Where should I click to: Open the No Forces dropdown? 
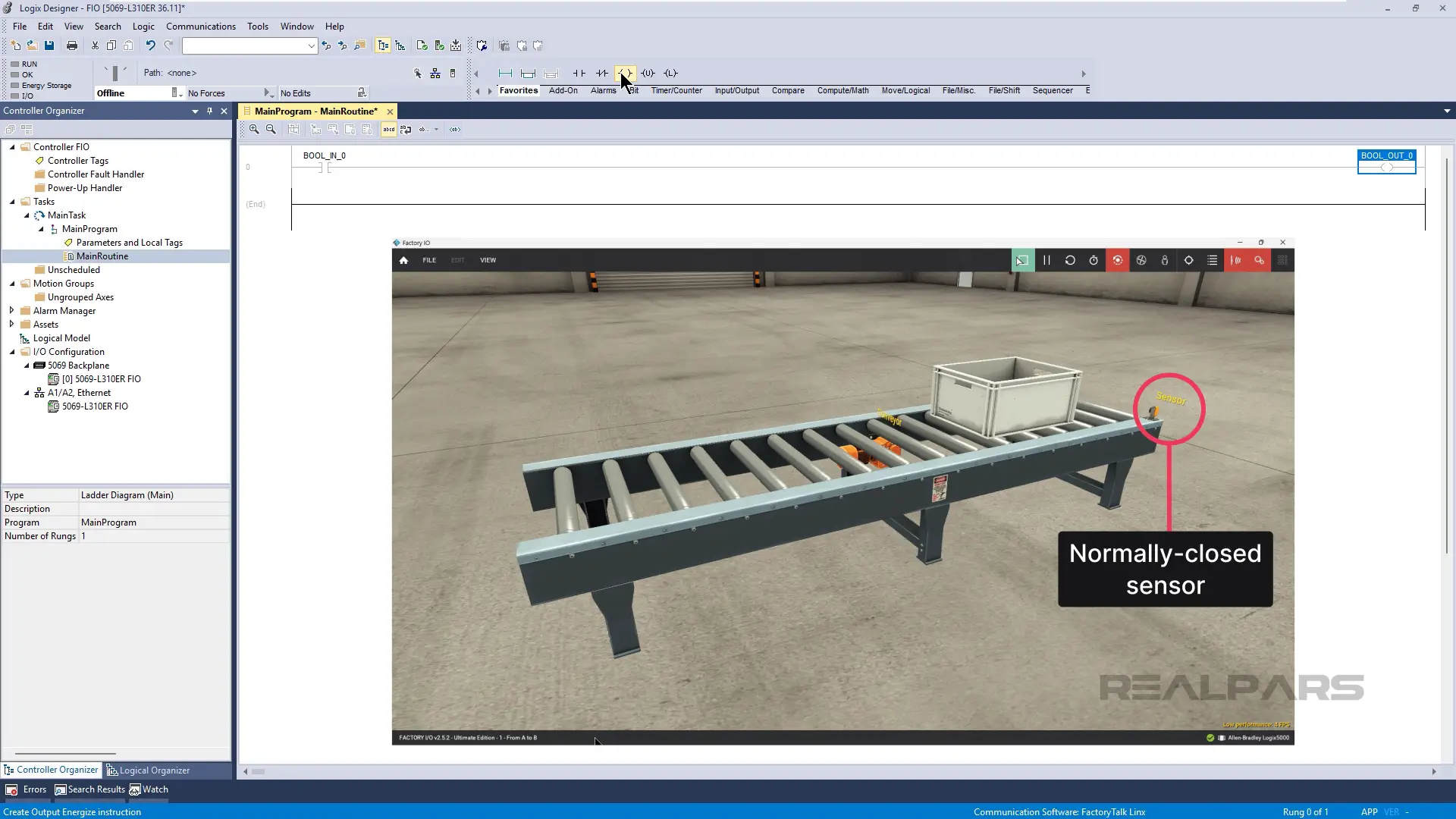(x=268, y=93)
